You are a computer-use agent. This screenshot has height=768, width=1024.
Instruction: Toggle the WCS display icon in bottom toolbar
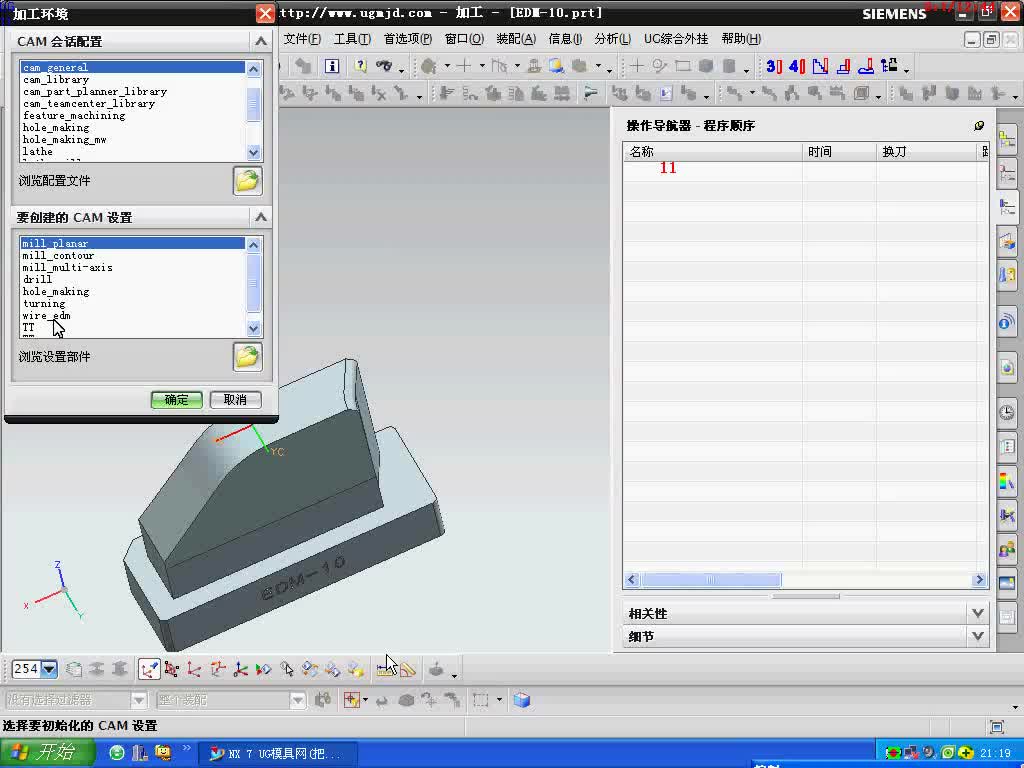tap(149, 669)
